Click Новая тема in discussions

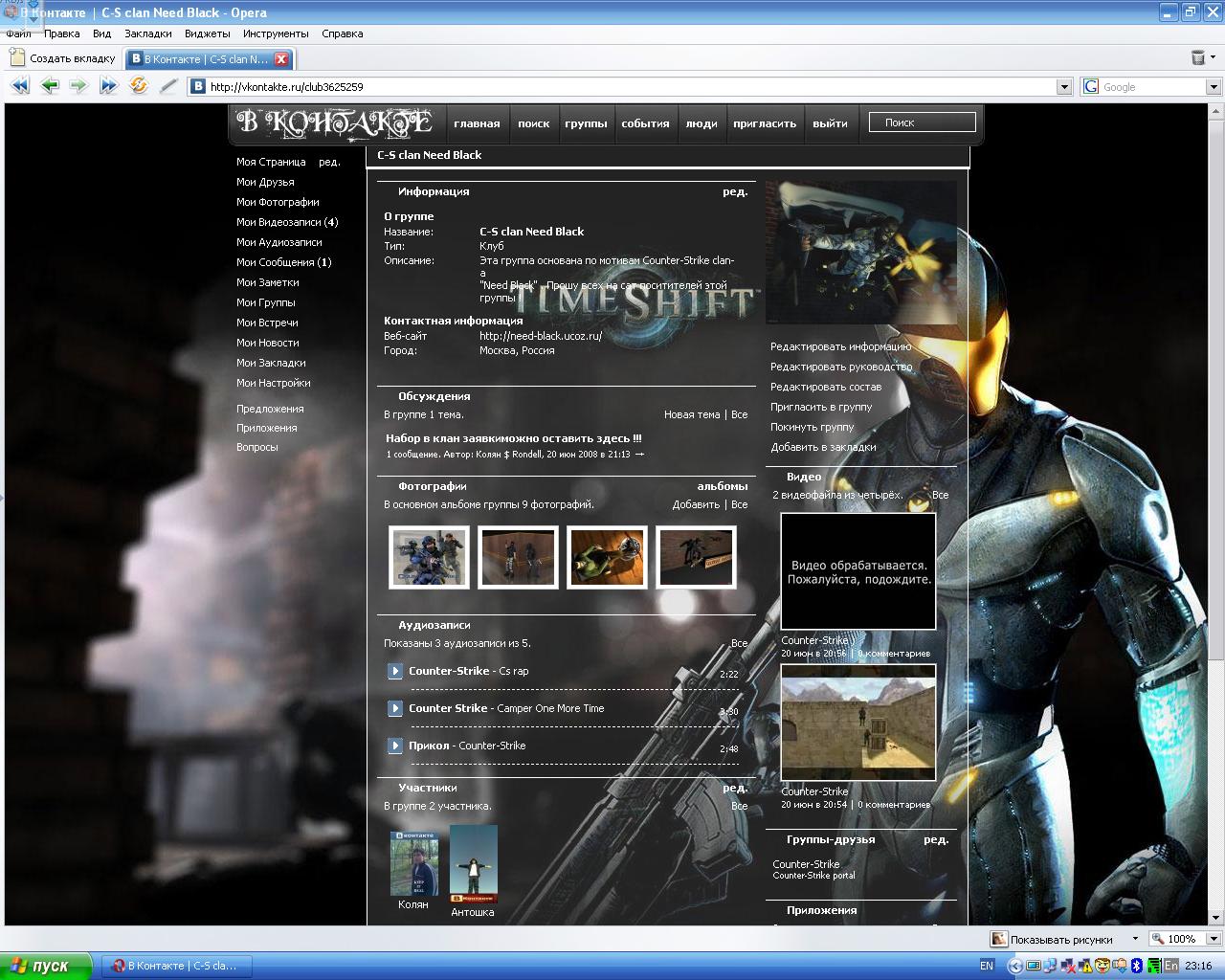point(692,414)
